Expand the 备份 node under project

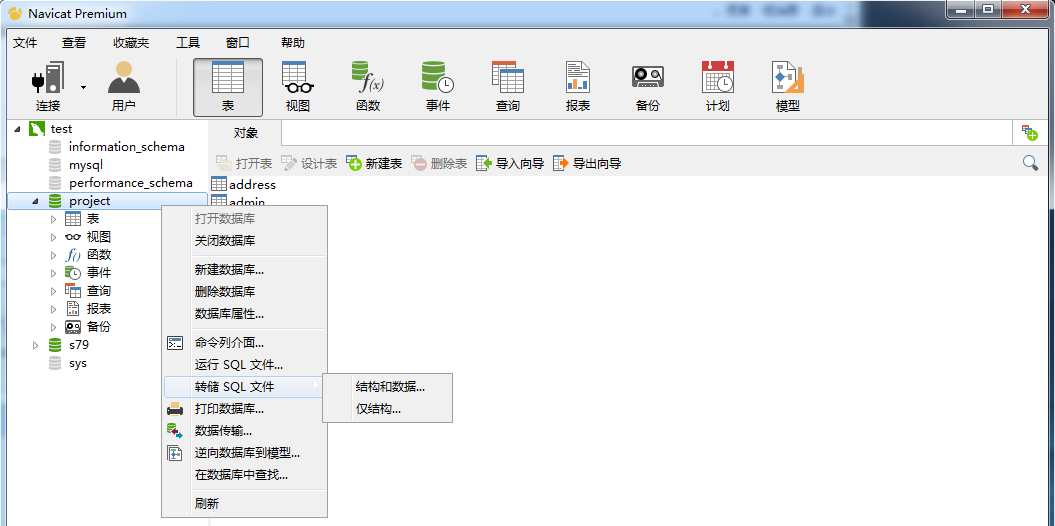pyautogui.click(x=54, y=327)
